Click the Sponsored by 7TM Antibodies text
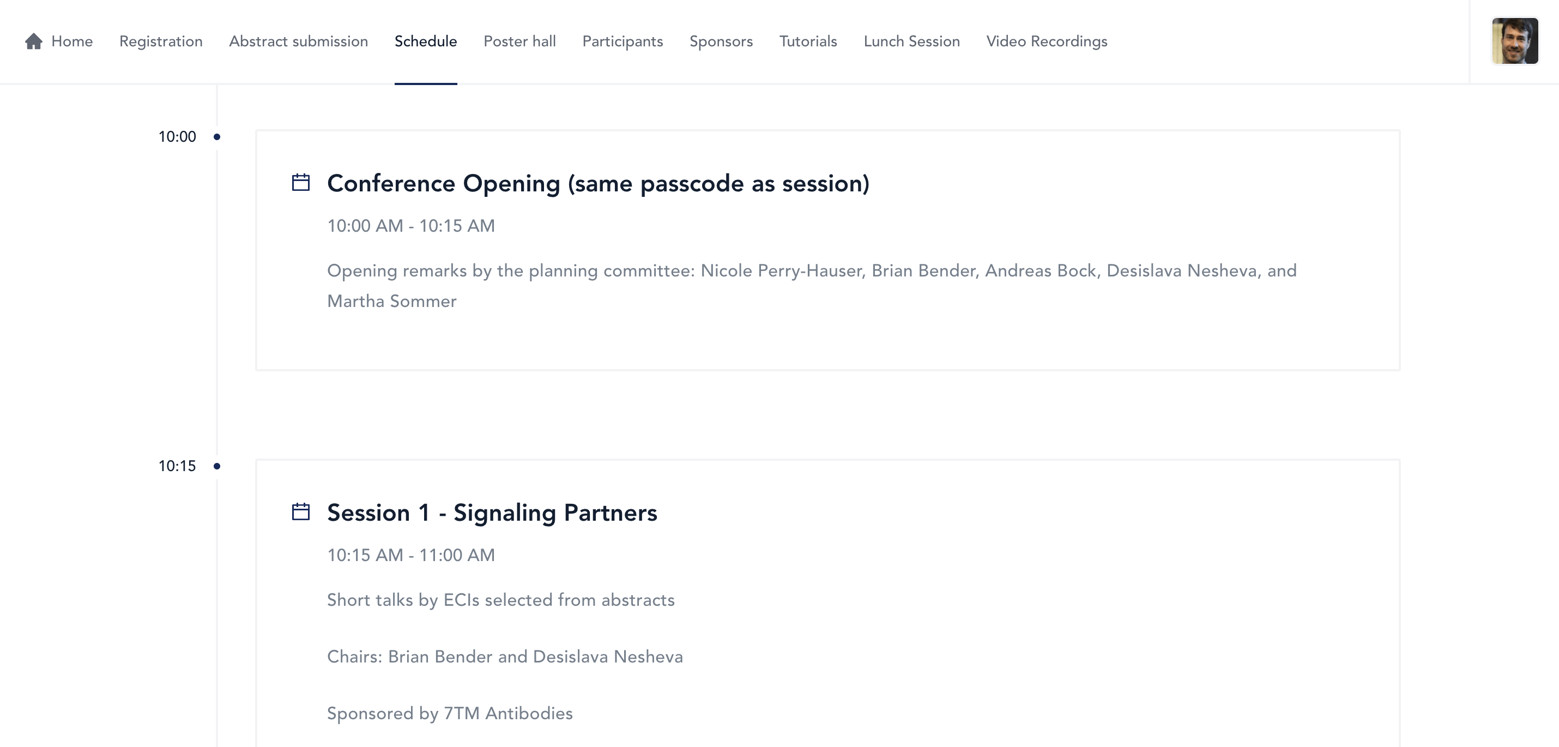Viewport: 1559px width, 747px height. click(x=450, y=713)
